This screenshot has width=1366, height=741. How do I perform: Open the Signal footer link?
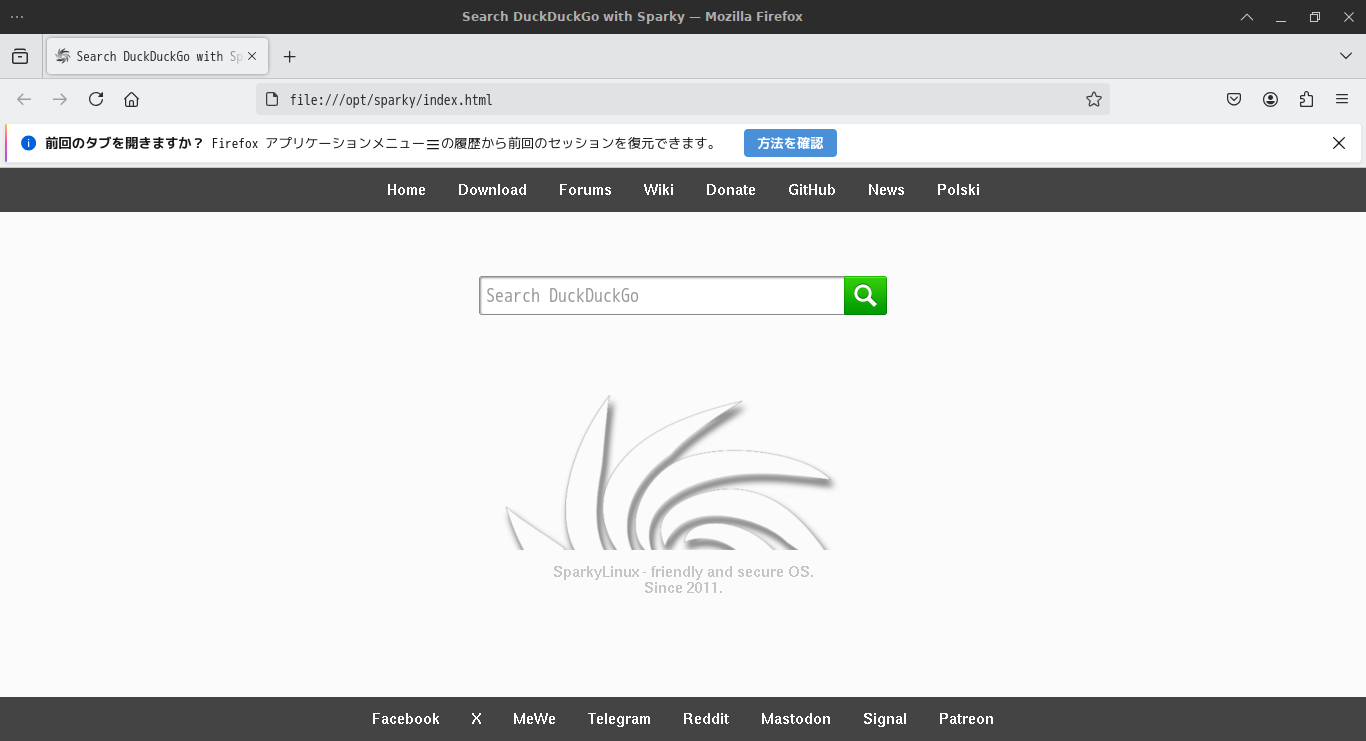(x=885, y=719)
